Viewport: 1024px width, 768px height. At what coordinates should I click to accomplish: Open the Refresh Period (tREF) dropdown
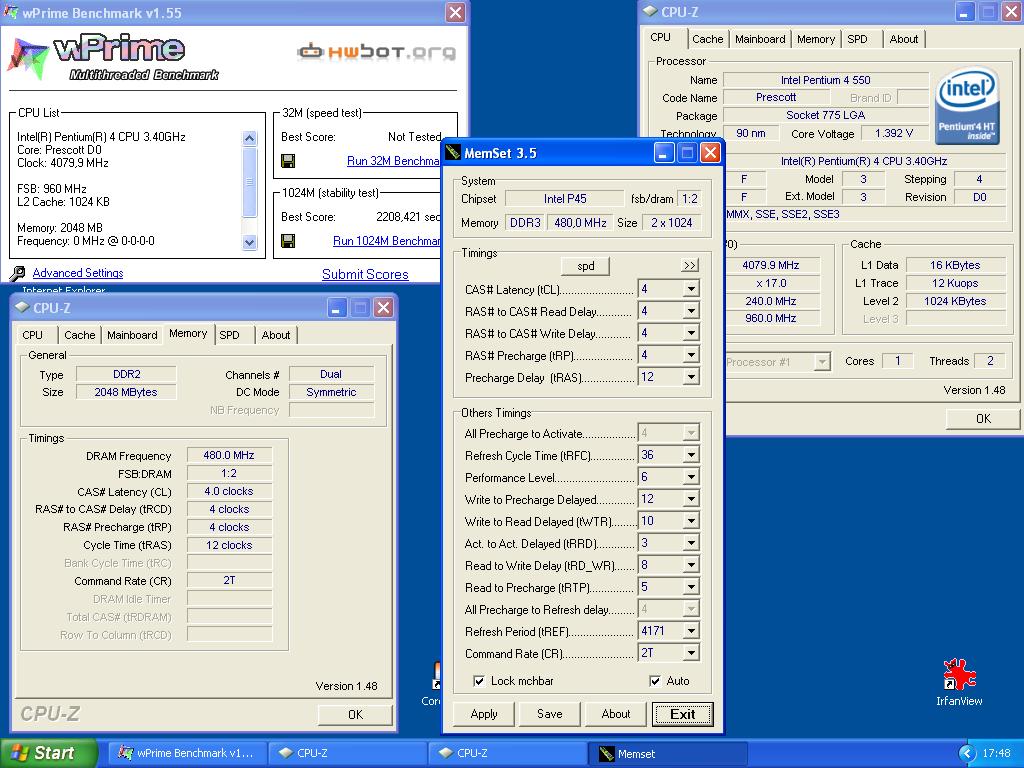click(691, 631)
